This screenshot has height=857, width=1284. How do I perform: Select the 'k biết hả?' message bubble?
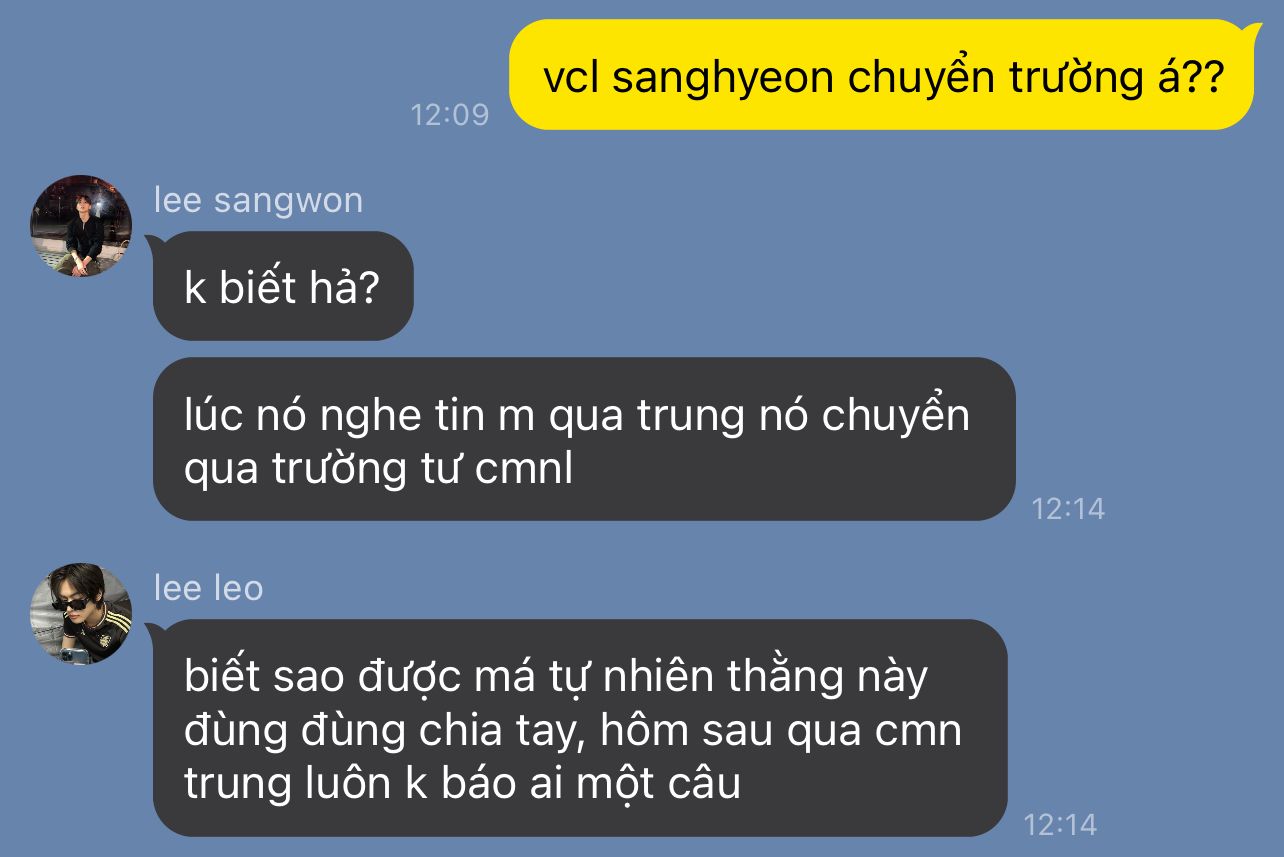pyautogui.click(x=283, y=286)
